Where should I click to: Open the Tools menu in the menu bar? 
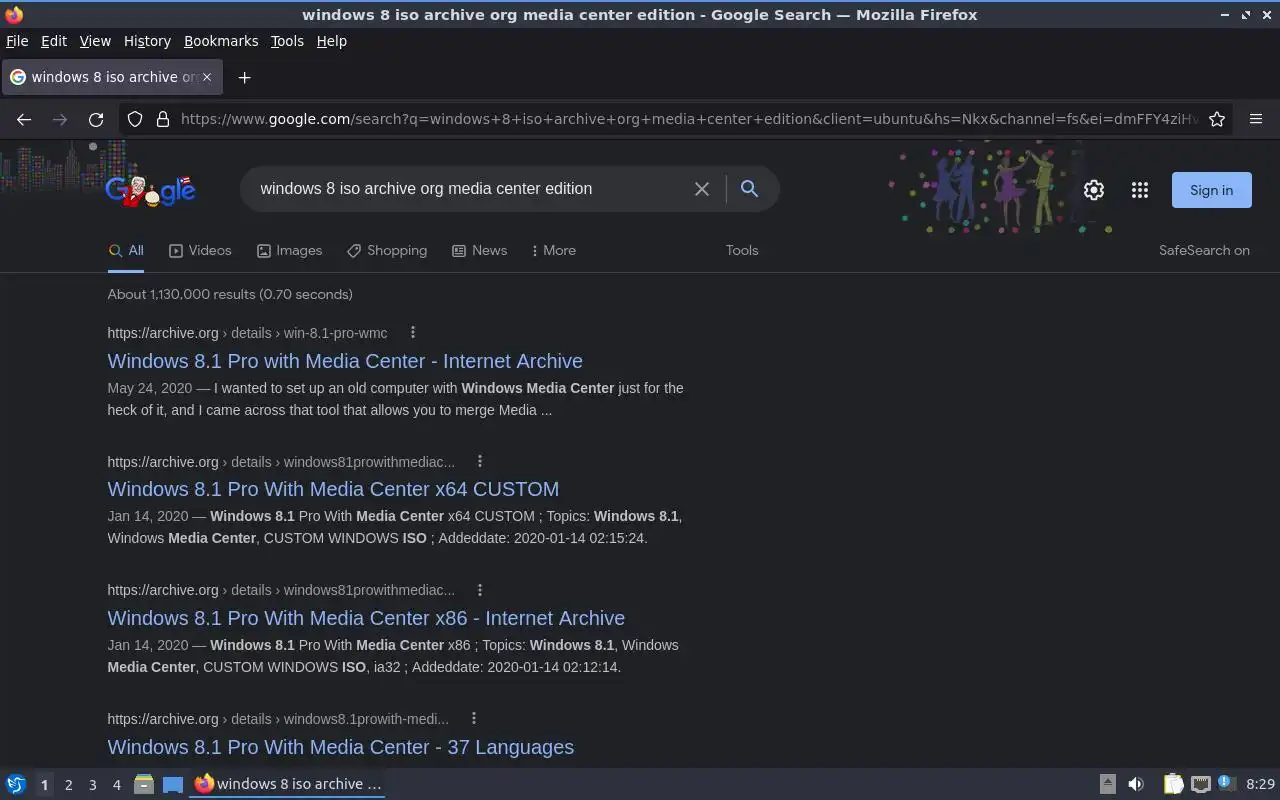point(287,41)
